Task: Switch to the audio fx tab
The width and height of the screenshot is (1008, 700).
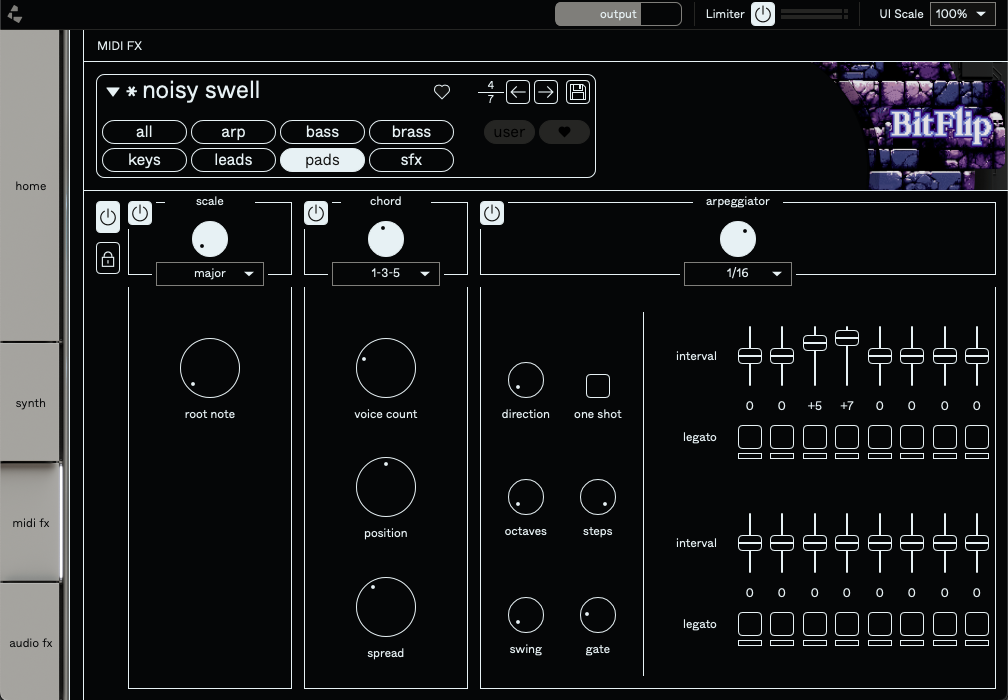Action: pos(30,642)
